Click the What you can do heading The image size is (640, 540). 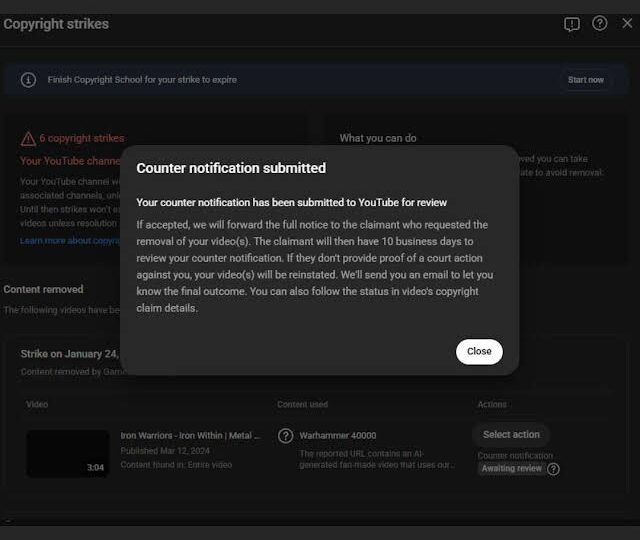click(378, 138)
